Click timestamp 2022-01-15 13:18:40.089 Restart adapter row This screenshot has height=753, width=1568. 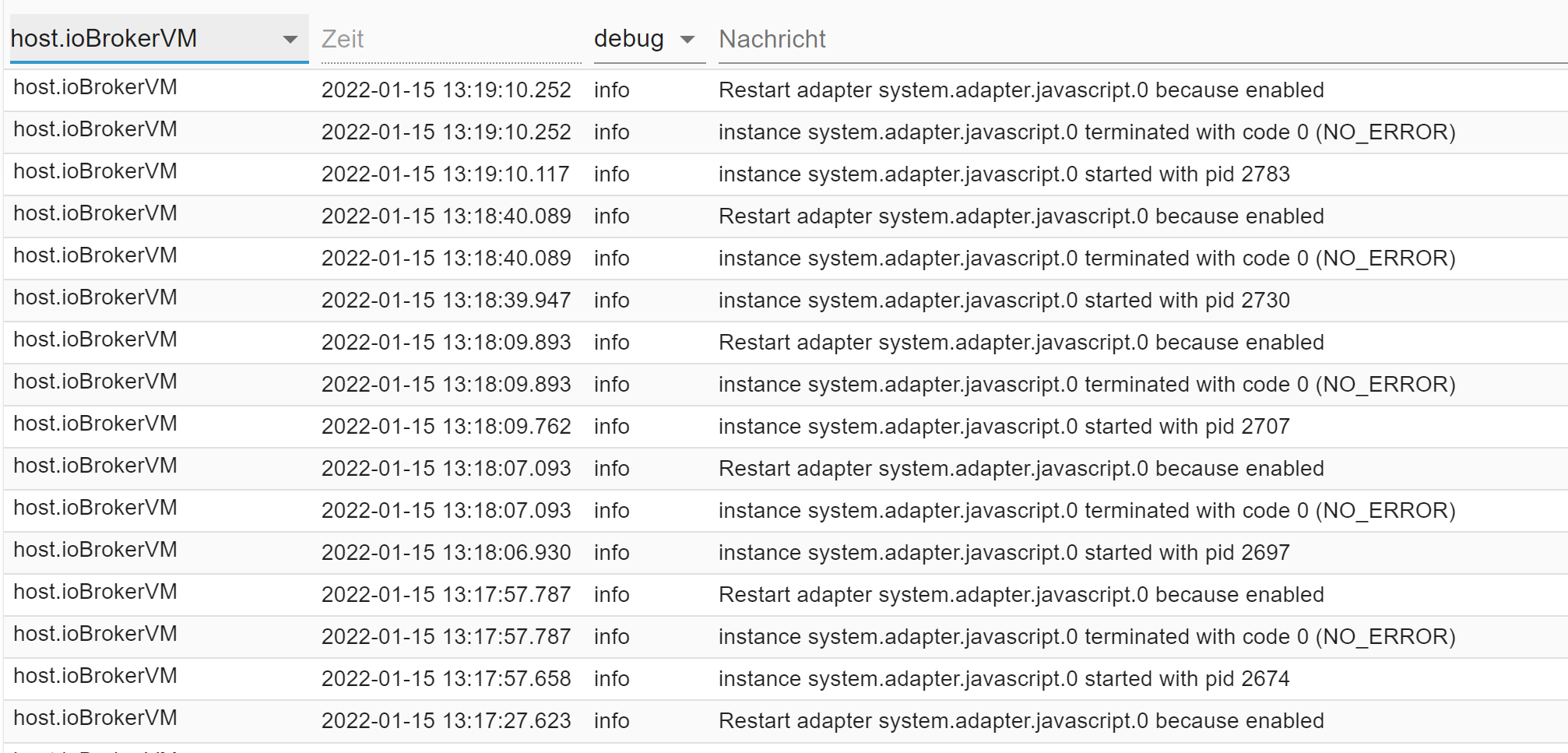click(446, 216)
